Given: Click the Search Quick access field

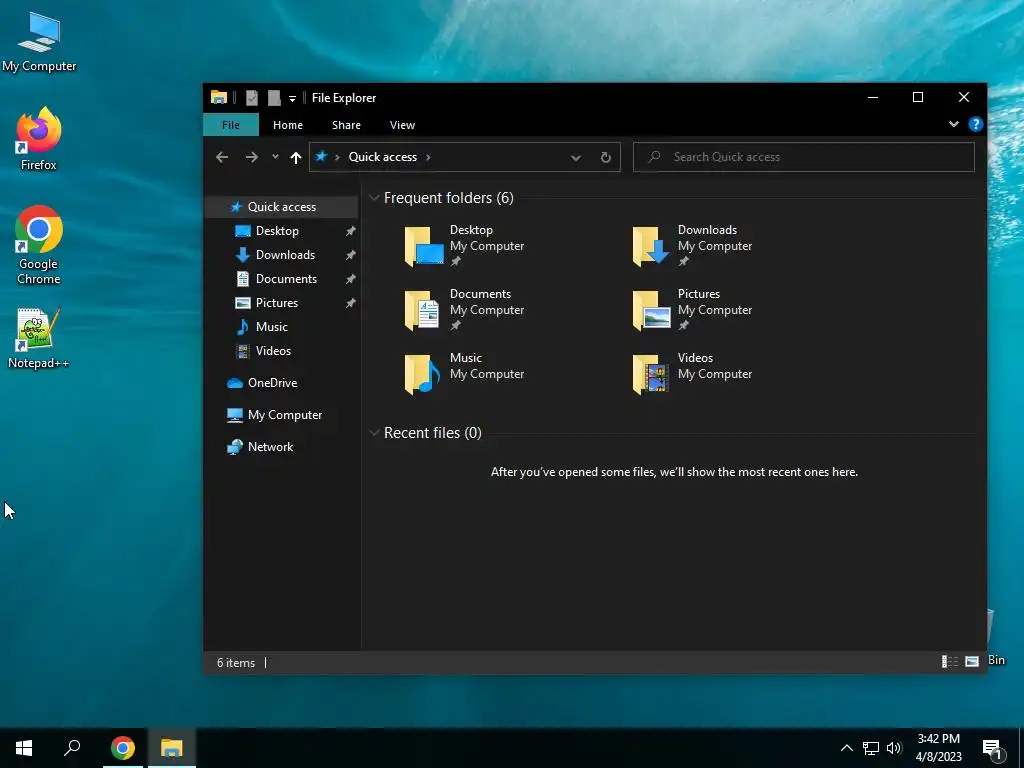Looking at the screenshot, I should click(x=804, y=157).
